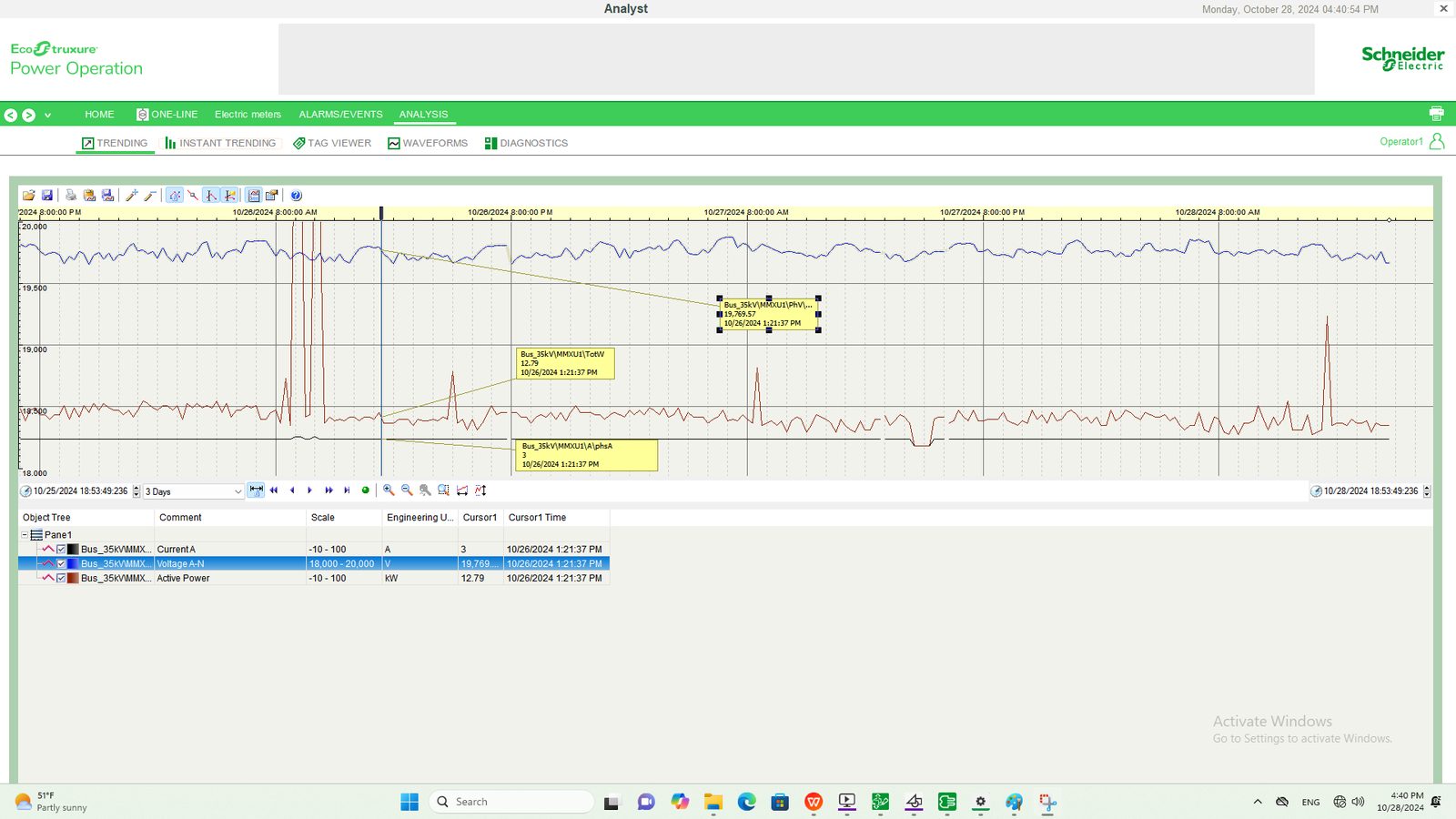Switch to the WAVEFORMS sub-tab
The image size is (1456, 819).
[x=428, y=143]
